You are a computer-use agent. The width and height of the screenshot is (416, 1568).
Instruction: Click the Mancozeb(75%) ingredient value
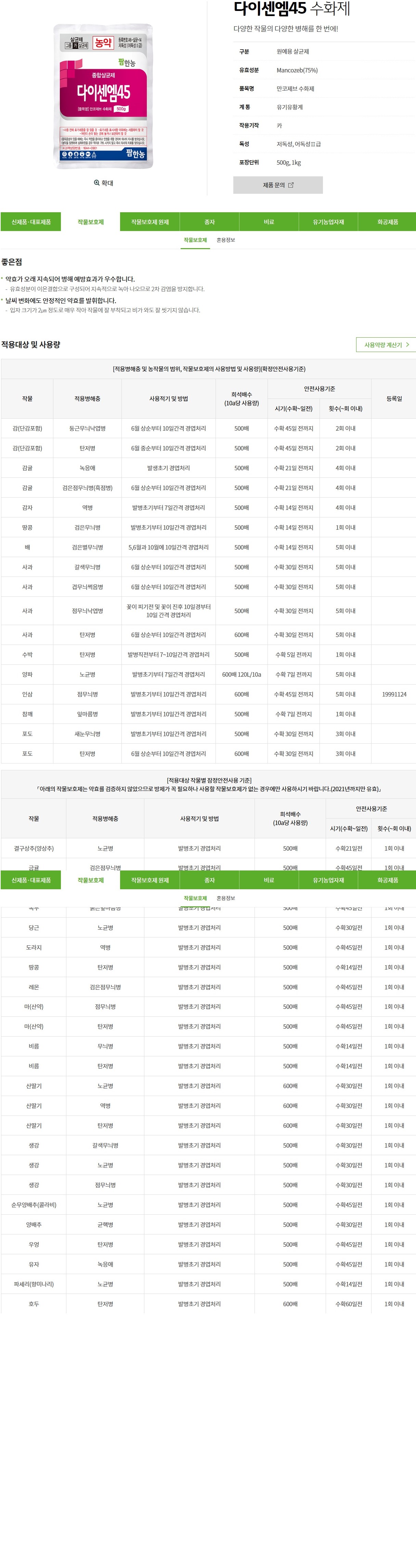pos(297,71)
